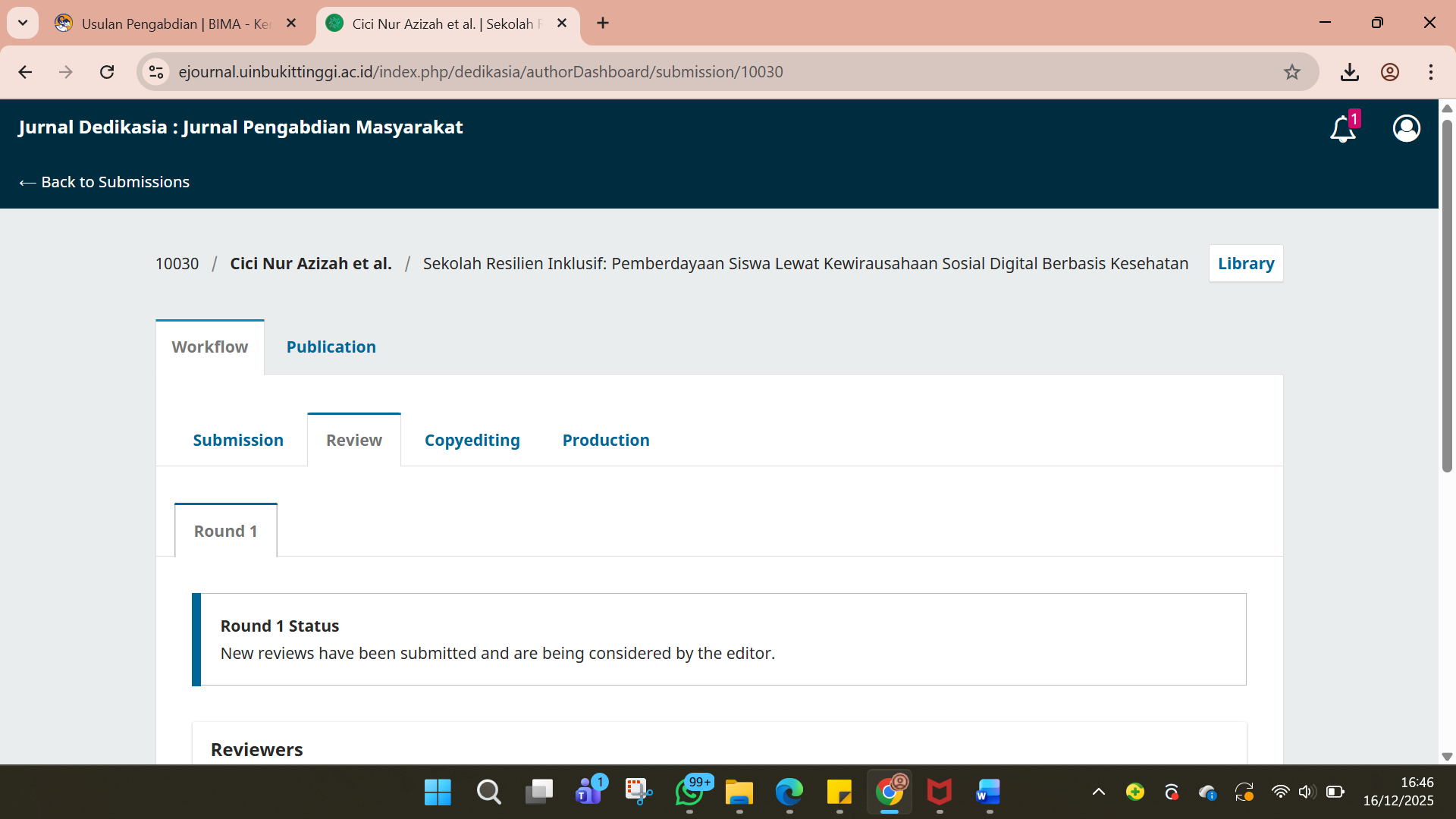Go to the Production stage tab

(x=605, y=440)
